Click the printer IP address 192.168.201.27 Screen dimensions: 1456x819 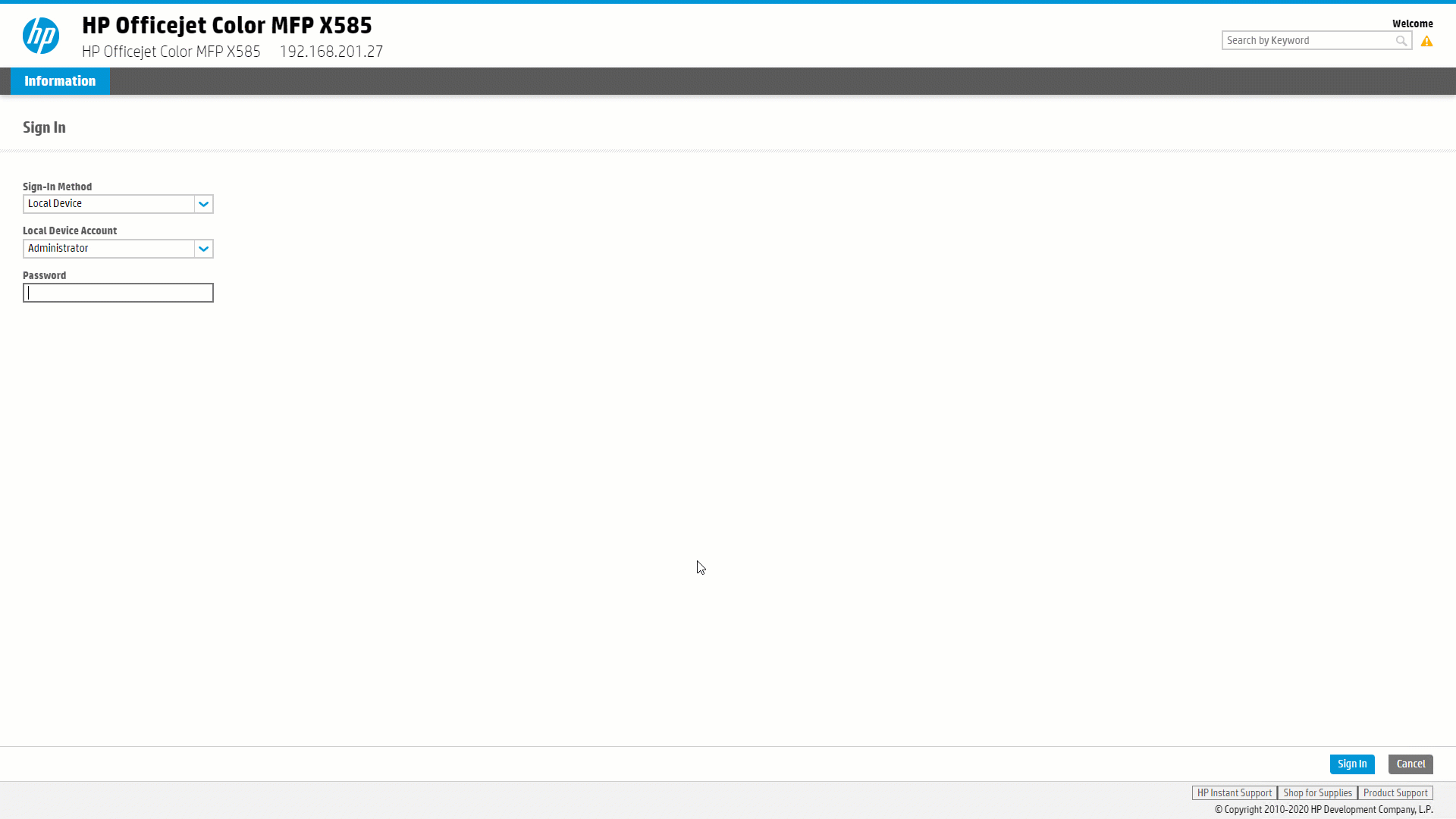point(331,51)
